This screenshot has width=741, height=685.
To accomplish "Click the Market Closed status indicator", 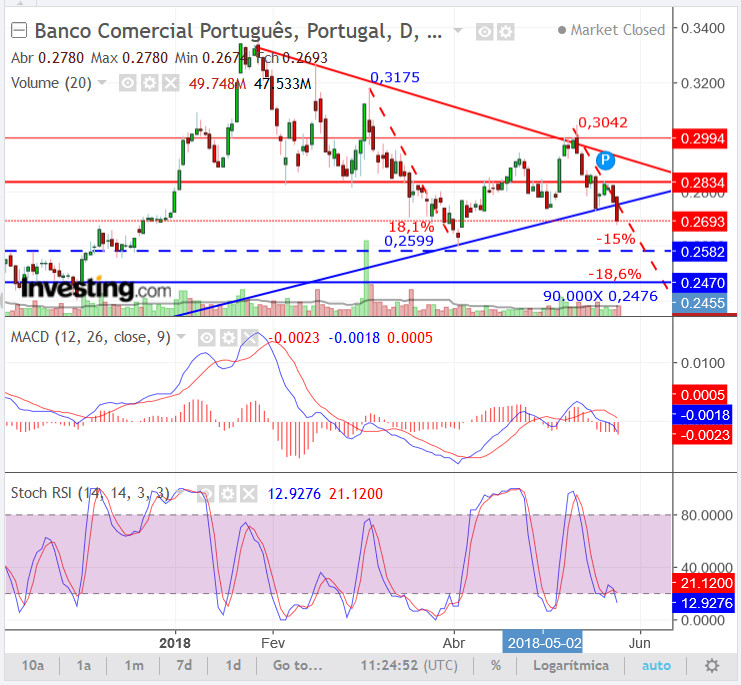I will pos(612,30).
